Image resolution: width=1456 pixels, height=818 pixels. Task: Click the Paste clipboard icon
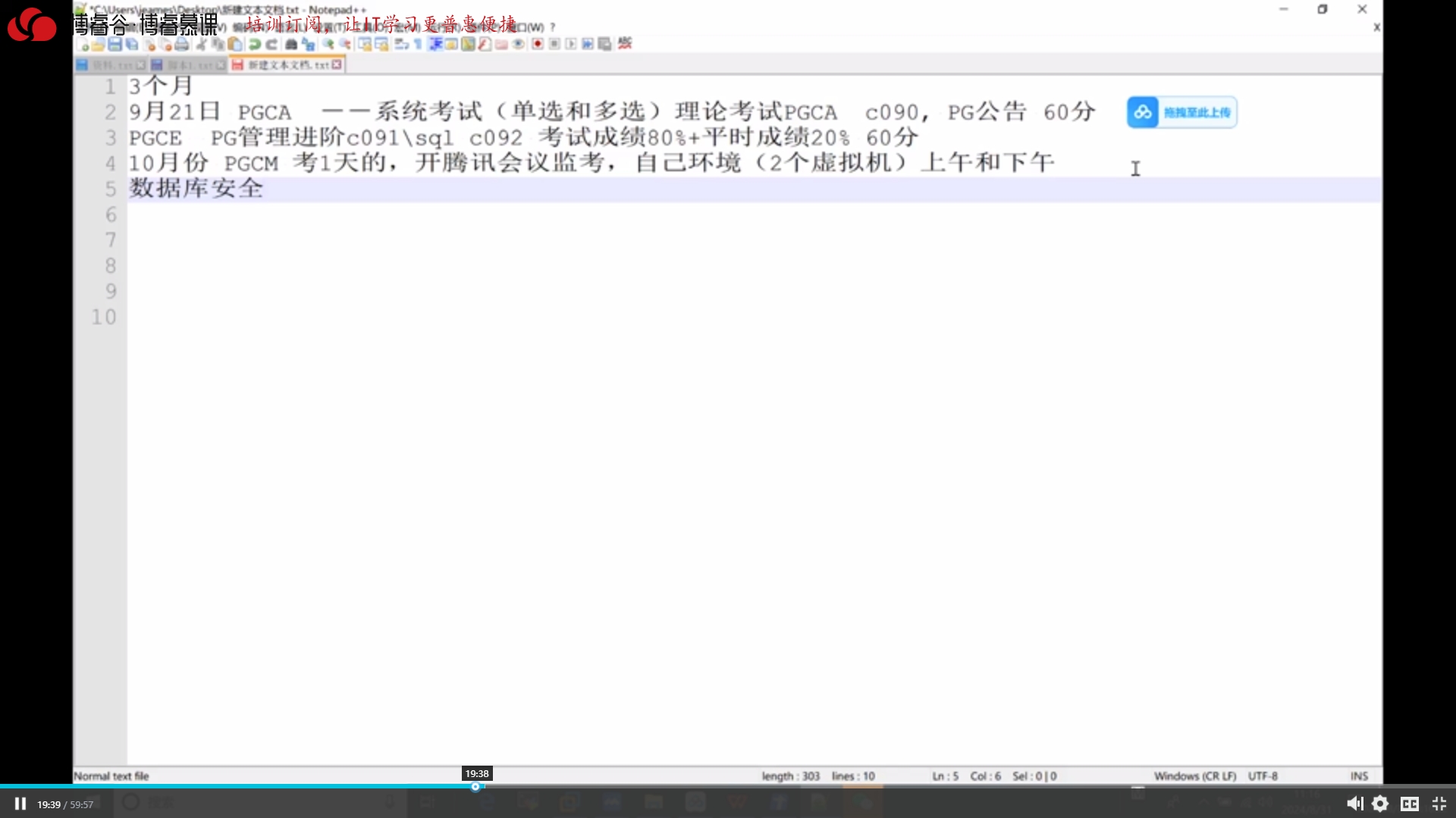(235, 44)
